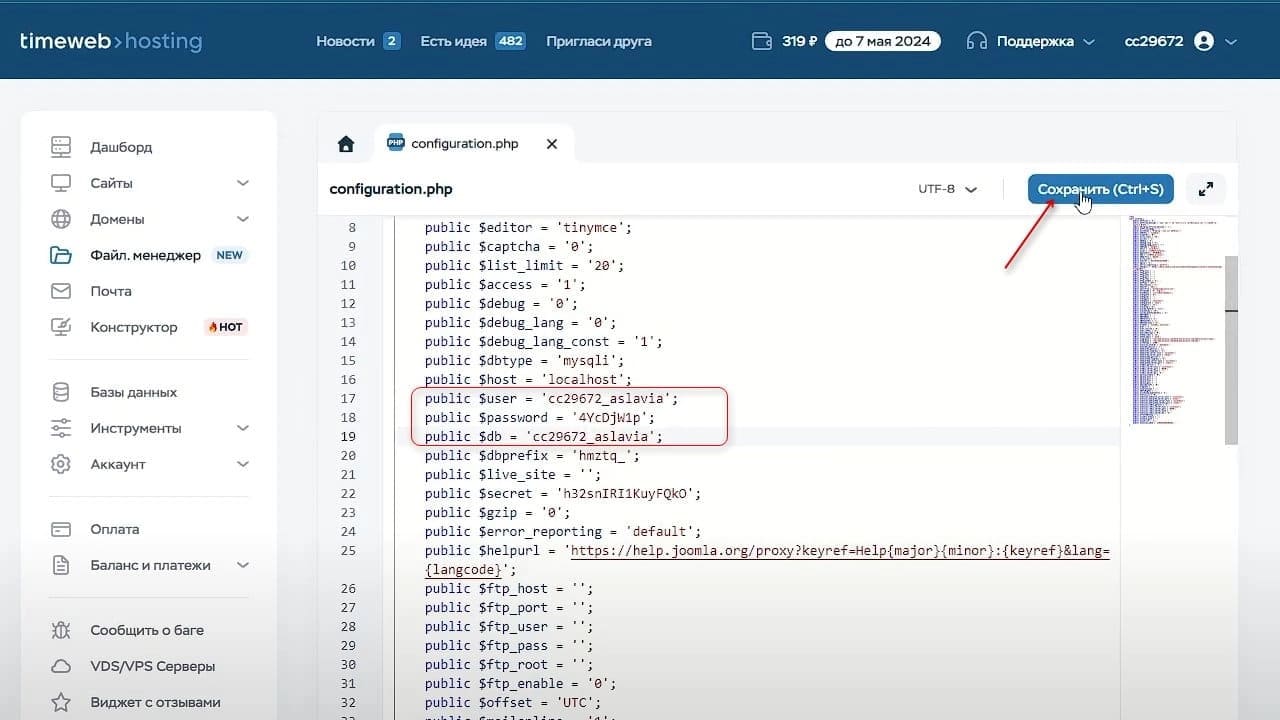Click the help.joomla.org URL in code
The width and height of the screenshot is (1280, 720).
(x=840, y=551)
